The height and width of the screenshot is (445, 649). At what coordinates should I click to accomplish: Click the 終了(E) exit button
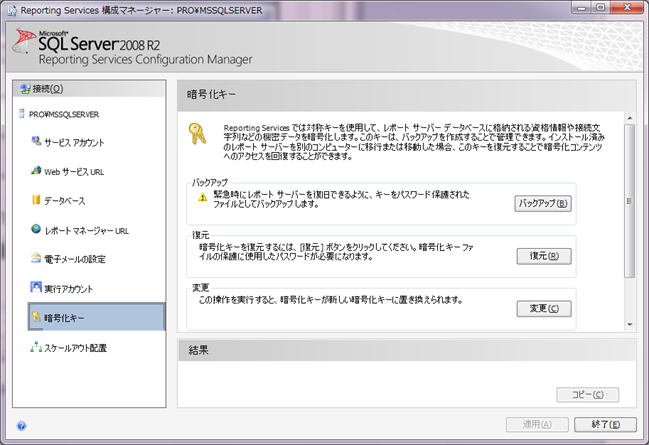point(605,424)
